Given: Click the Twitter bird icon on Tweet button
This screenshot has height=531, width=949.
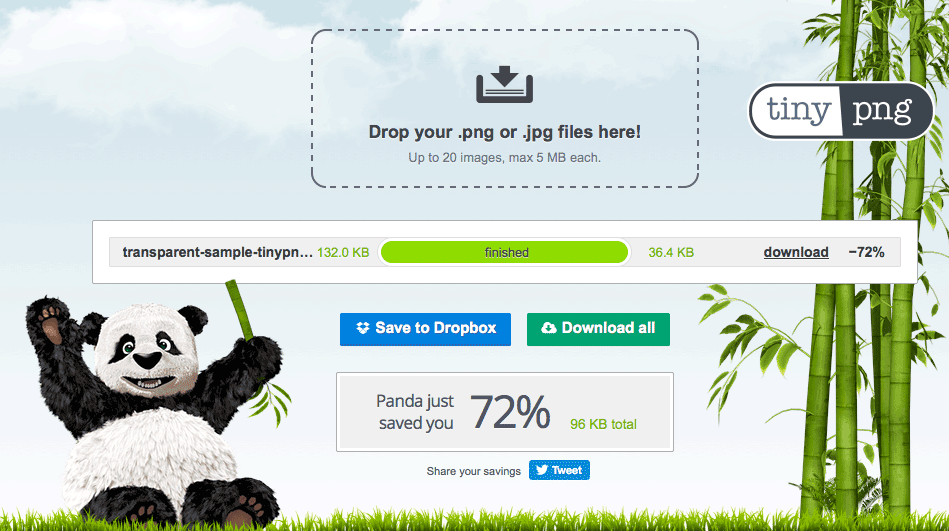Looking at the screenshot, I should [542, 470].
